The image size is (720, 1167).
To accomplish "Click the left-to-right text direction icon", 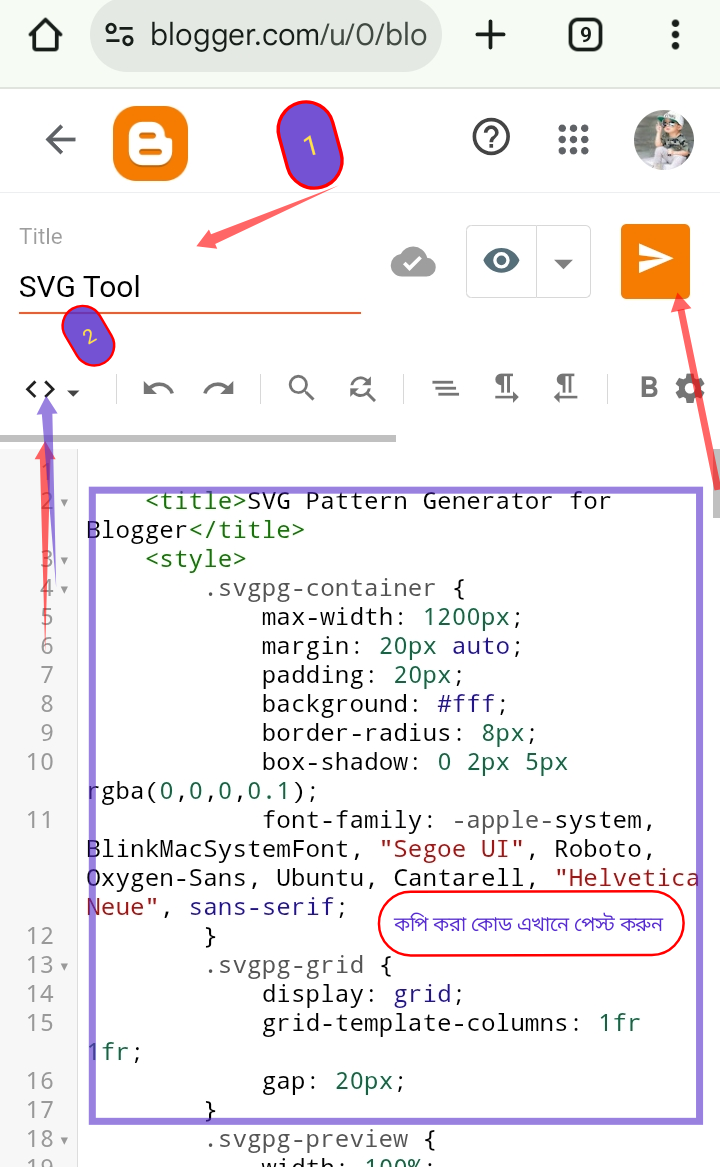I will point(506,388).
